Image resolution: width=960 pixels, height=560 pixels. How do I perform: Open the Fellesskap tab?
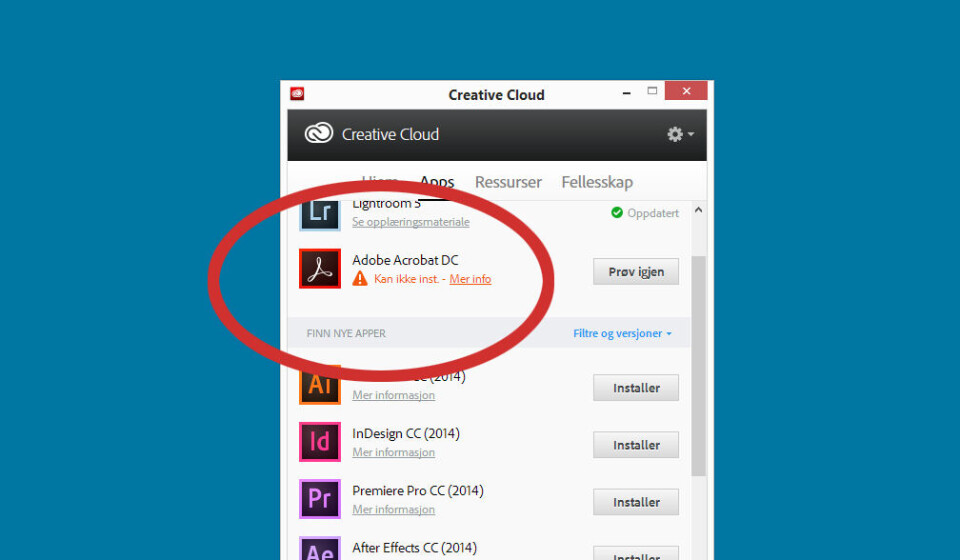[x=597, y=182]
